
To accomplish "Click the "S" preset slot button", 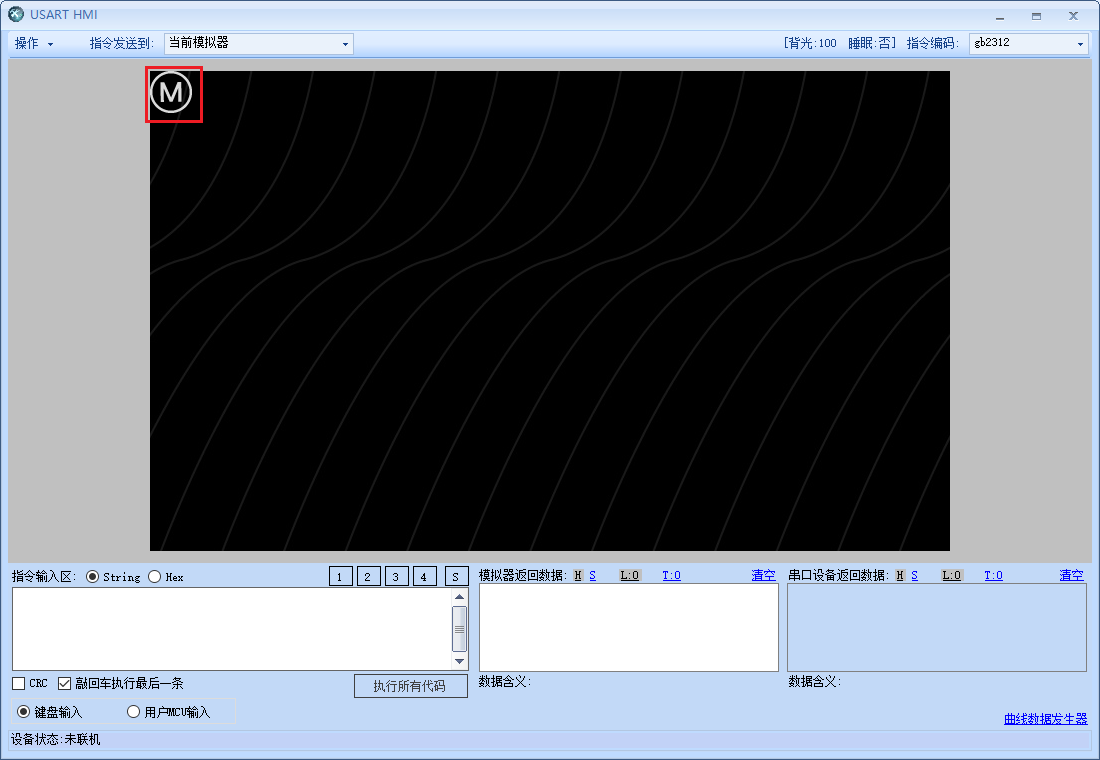I will pos(455,576).
